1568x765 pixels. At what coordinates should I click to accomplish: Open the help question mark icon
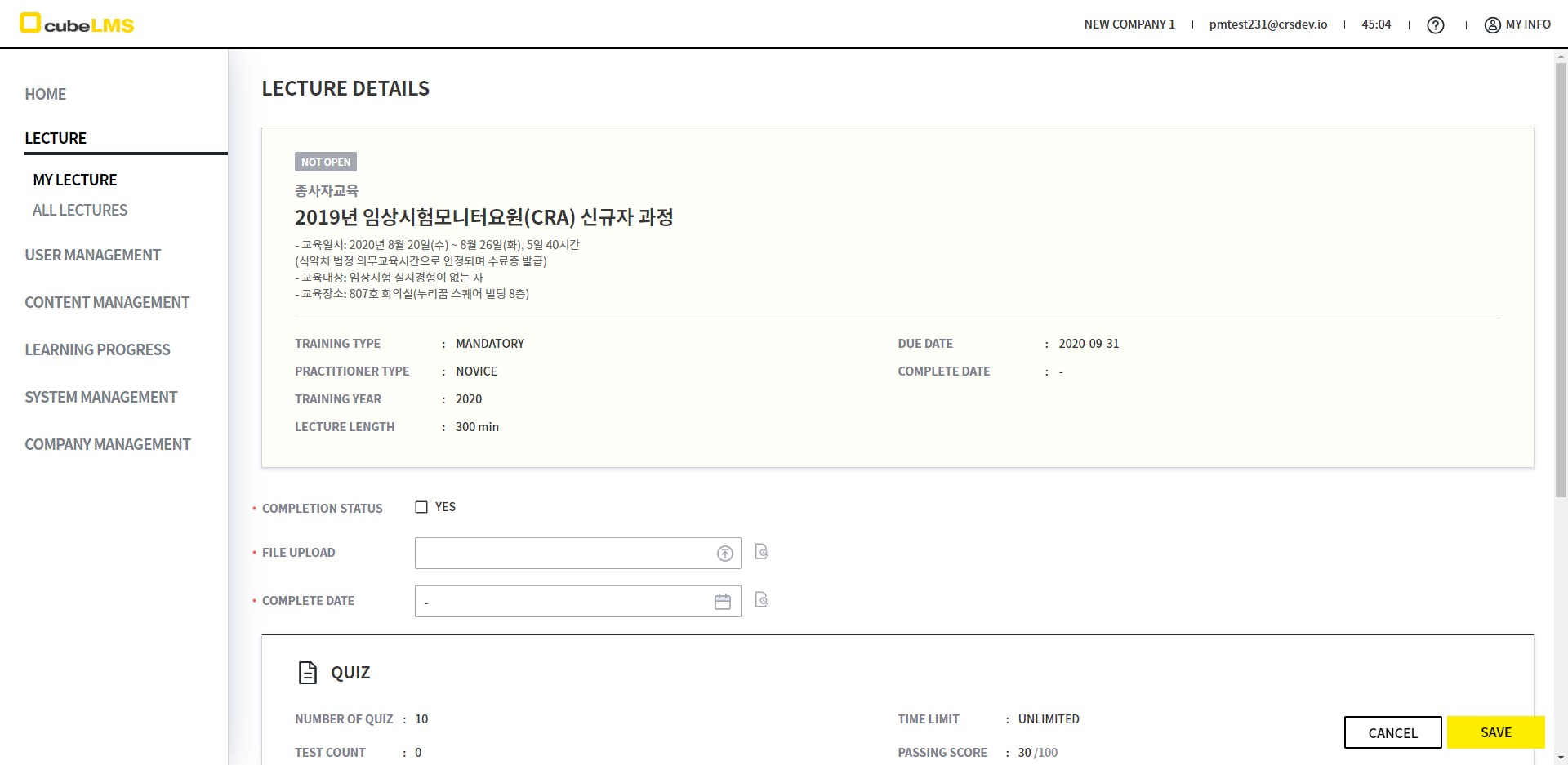[1435, 25]
